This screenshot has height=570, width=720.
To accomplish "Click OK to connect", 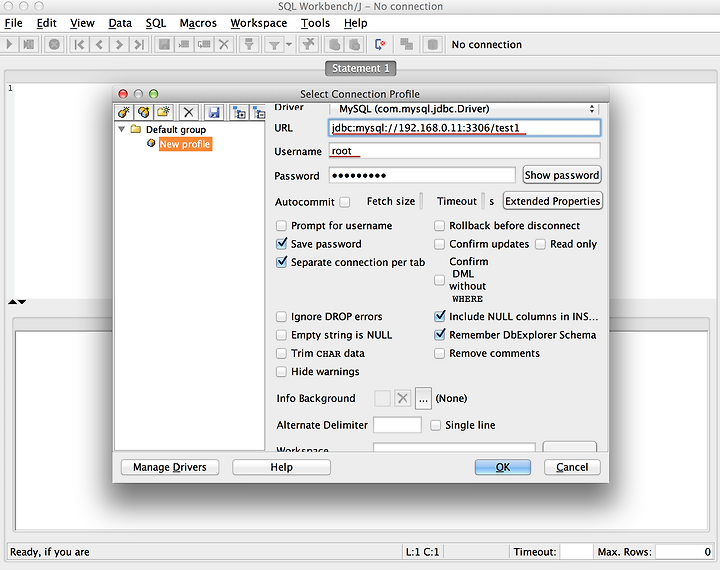I will (503, 467).
